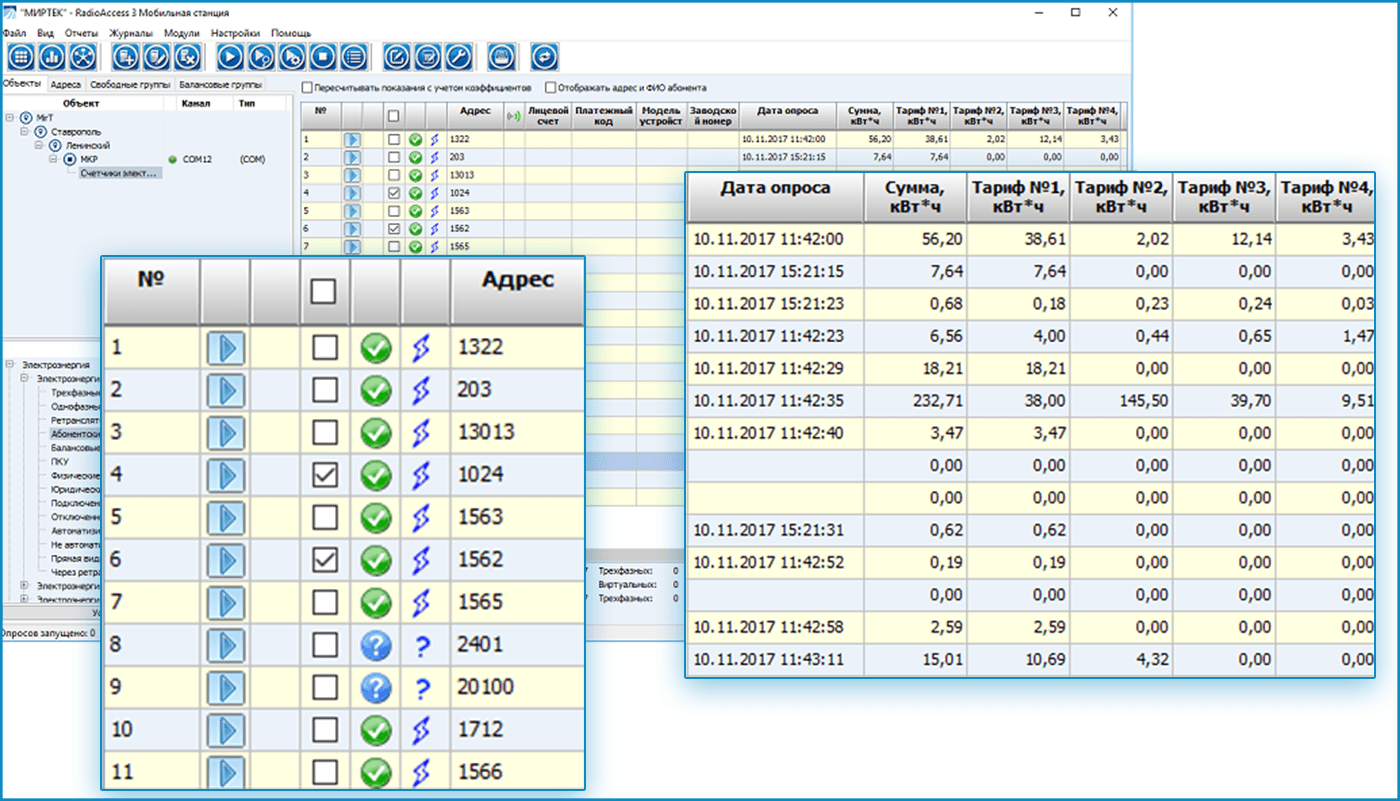Tick checkbox for address 20100 in inset
The height and width of the screenshot is (801, 1400).
point(324,688)
